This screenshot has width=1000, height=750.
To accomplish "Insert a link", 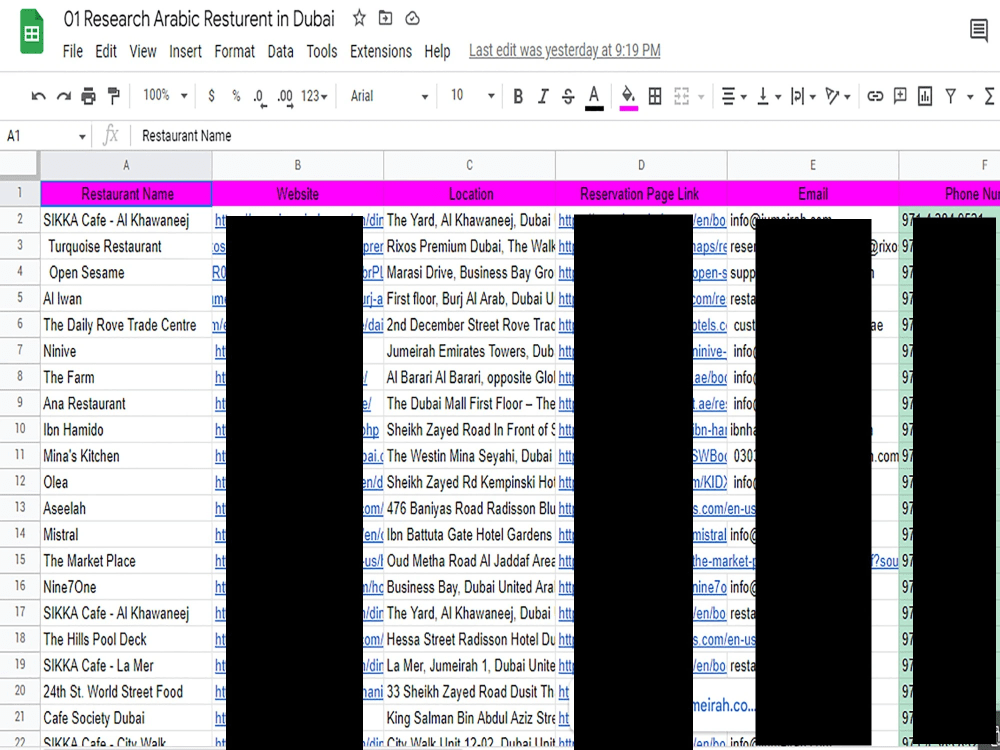I will click(875, 96).
